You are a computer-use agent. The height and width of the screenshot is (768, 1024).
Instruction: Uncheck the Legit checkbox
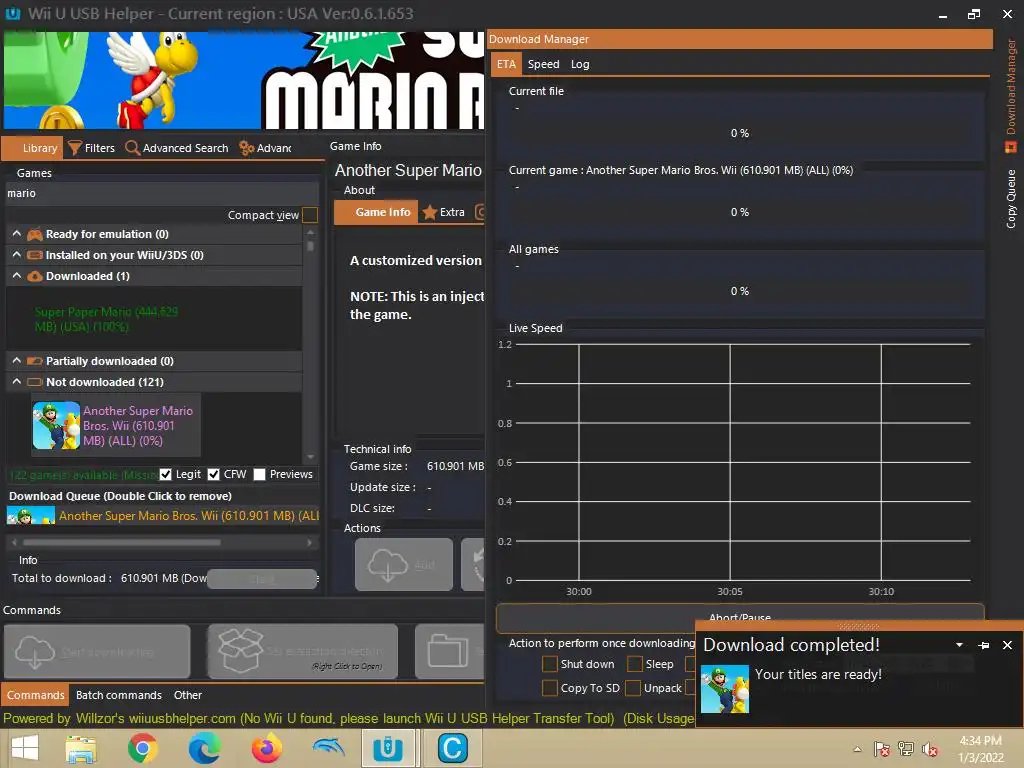[x=165, y=474]
